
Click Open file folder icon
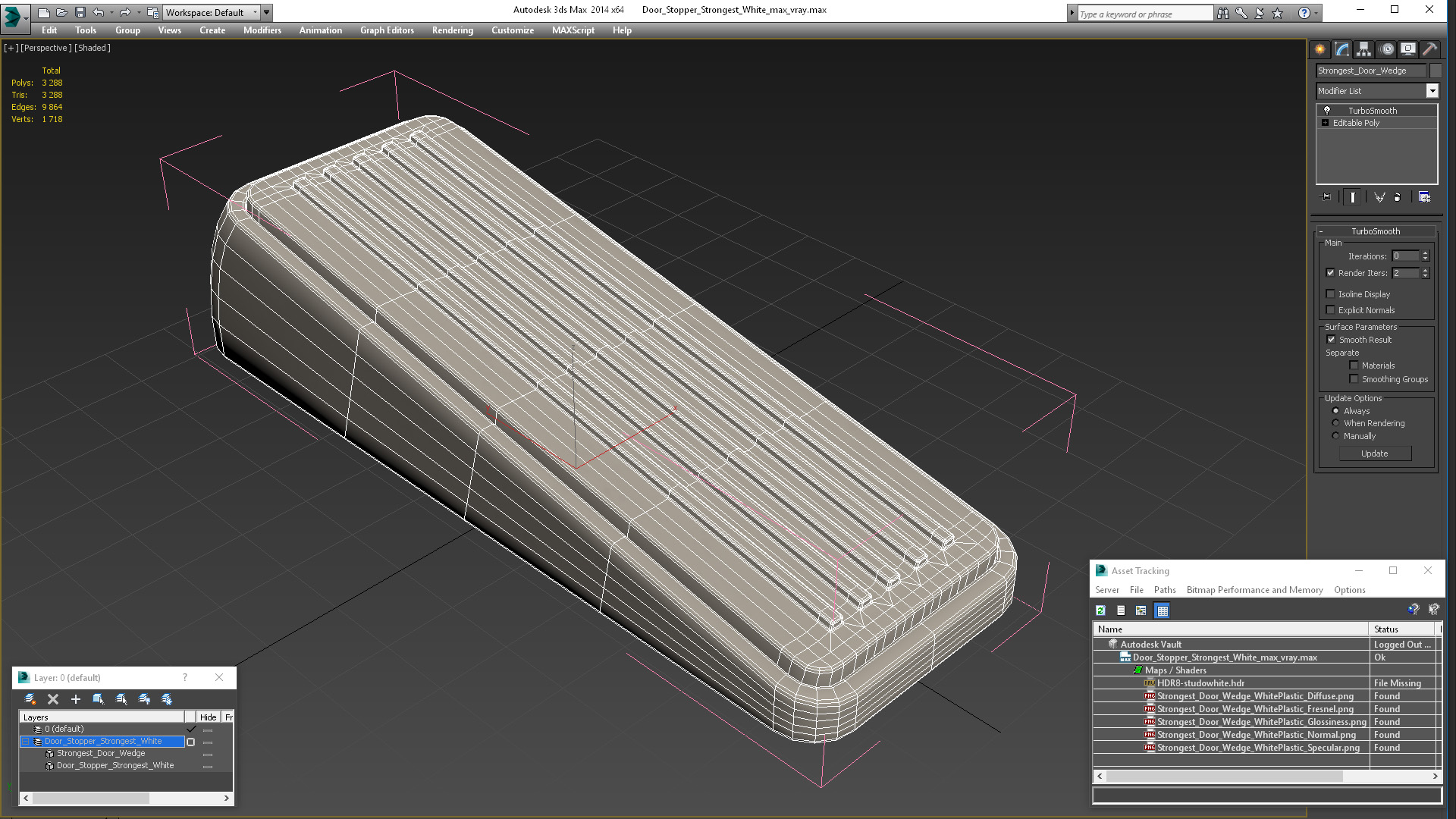click(x=62, y=12)
